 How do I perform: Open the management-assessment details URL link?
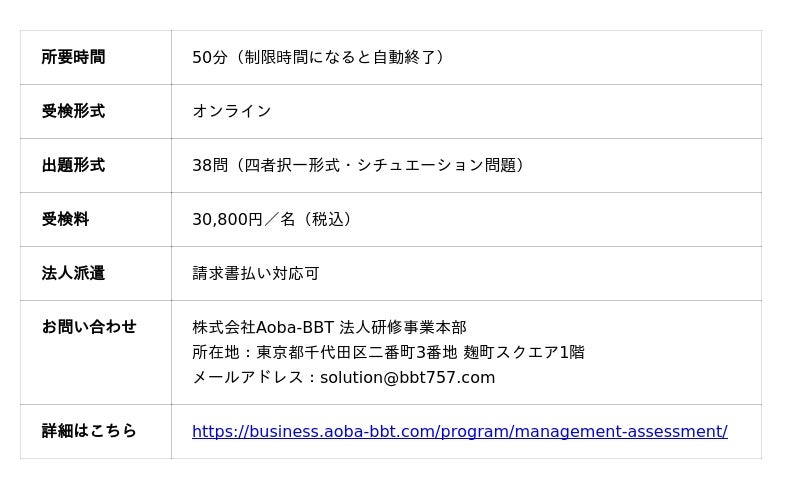pyautogui.click(x=460, y=431)
